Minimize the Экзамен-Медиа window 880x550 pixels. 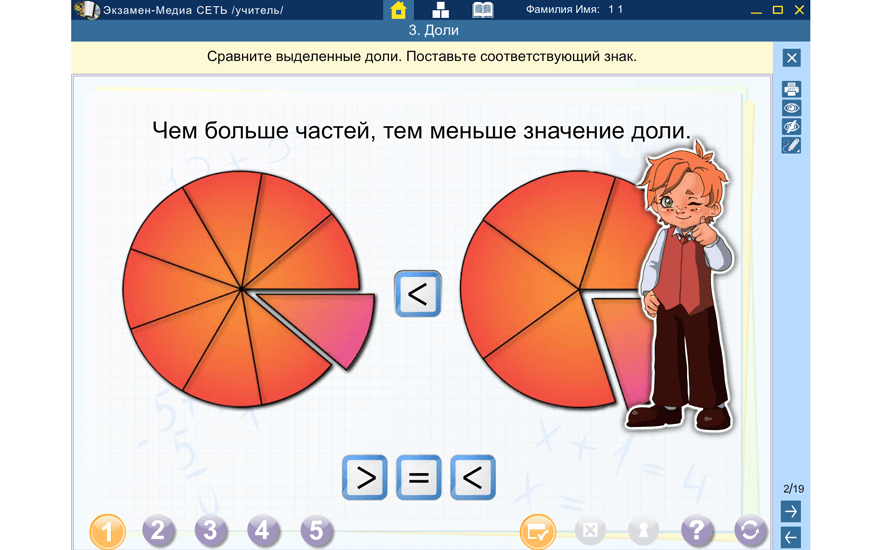[756, 11]
